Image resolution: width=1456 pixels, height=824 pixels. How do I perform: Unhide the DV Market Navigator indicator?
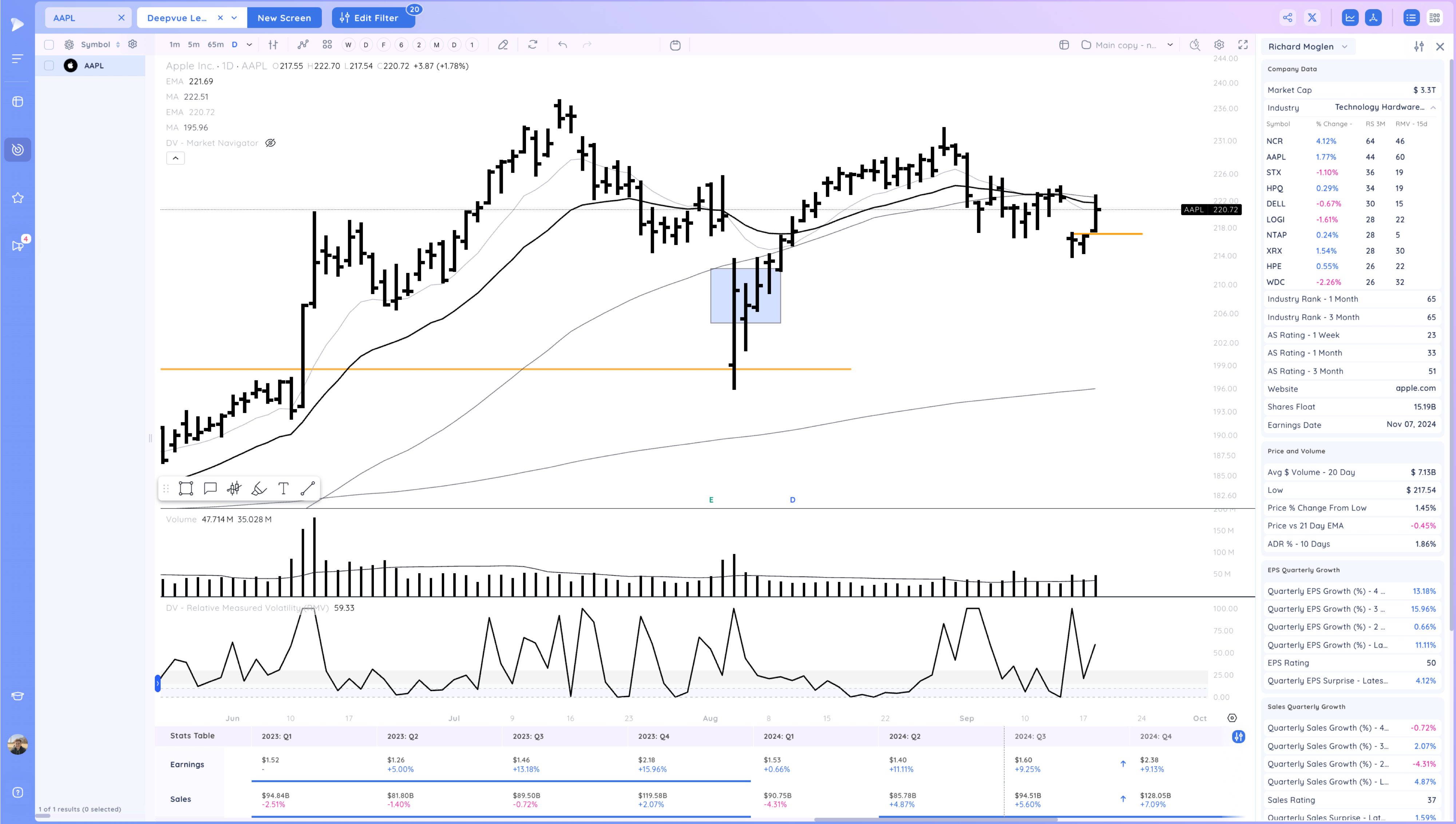pyautogui.click(x=270, y=143)
